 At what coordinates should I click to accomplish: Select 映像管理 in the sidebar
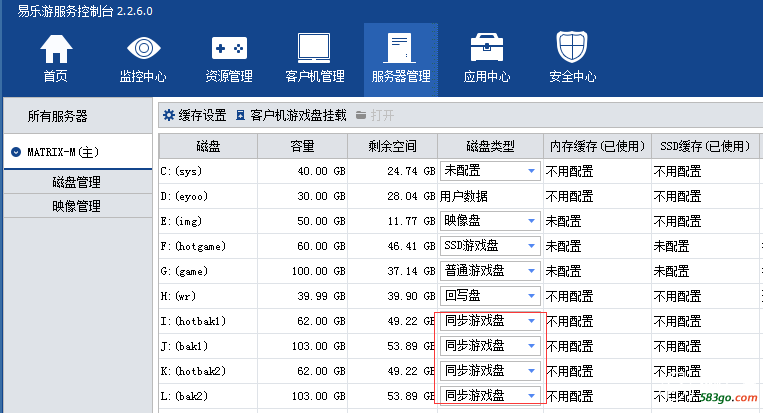76,207
